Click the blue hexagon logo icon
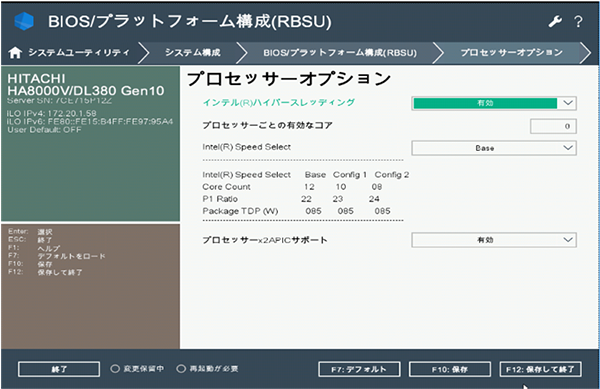The image size is (600, 389). click(x=24, y=21)
